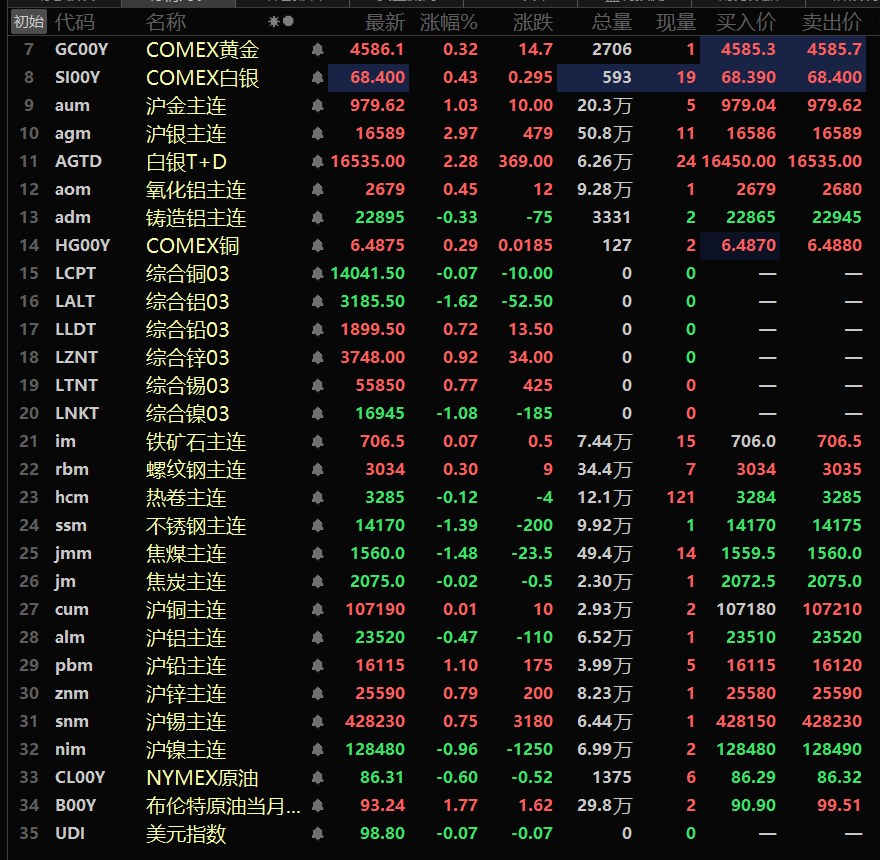Click the bell icon for 螺纹钢主连
The width and height of the screenshot is (880, 860).
[x=318, y=470]
